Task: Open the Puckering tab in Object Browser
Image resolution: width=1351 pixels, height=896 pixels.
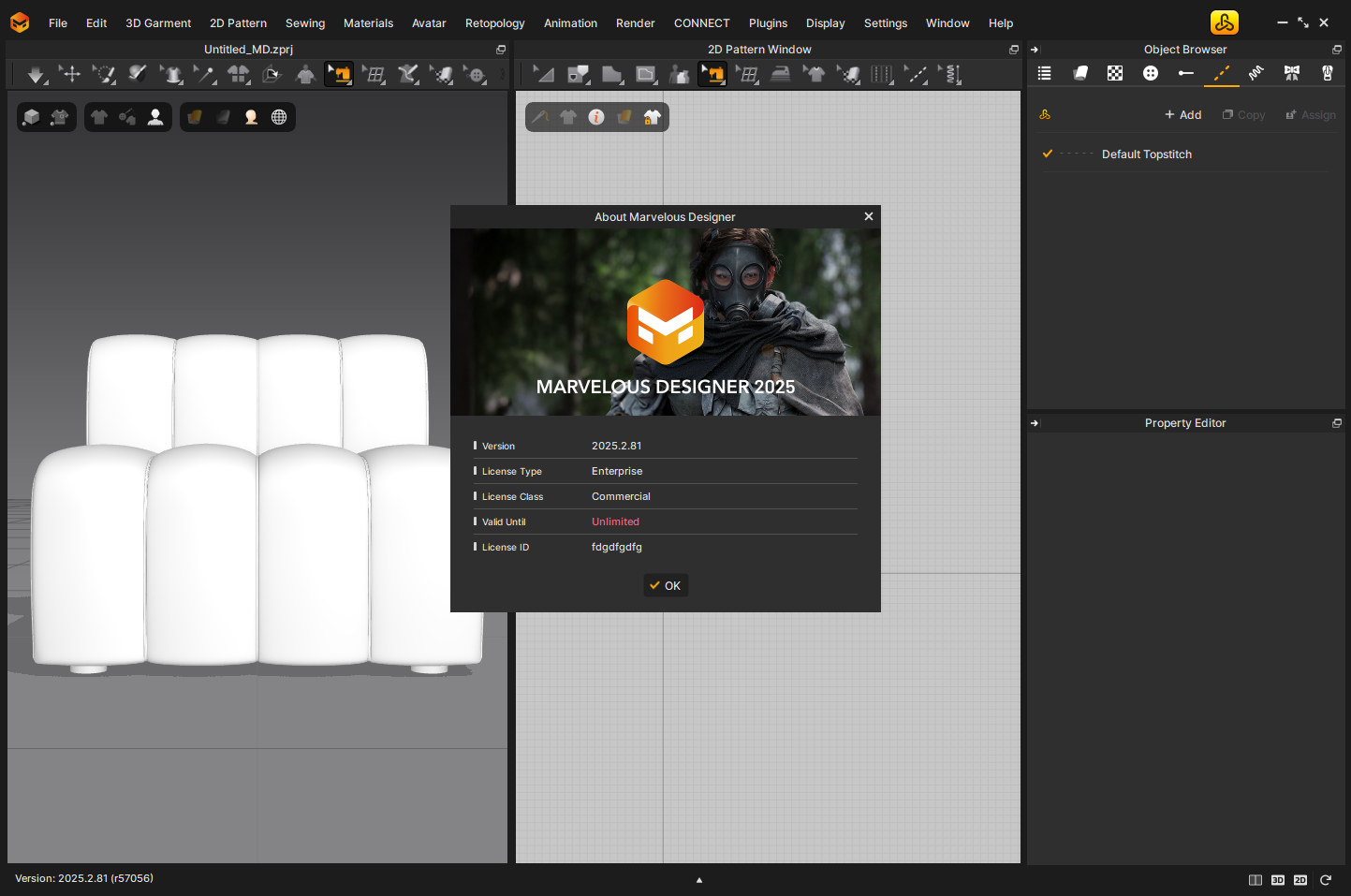Action: pos(1256,73)
